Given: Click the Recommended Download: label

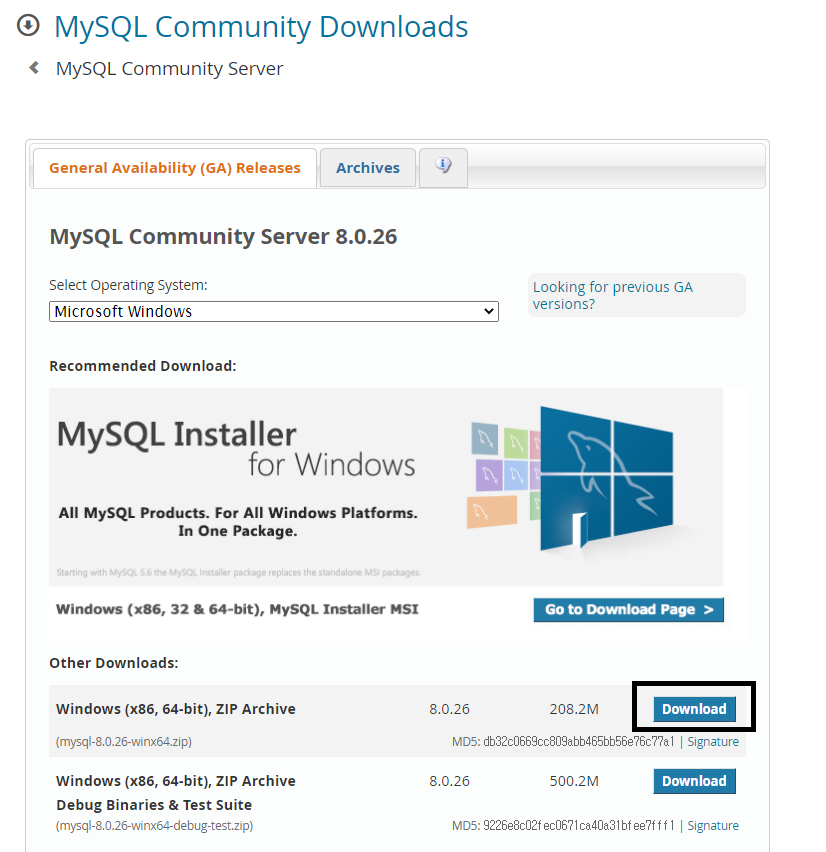Looking at the screenshot, I should pos(143,366).
